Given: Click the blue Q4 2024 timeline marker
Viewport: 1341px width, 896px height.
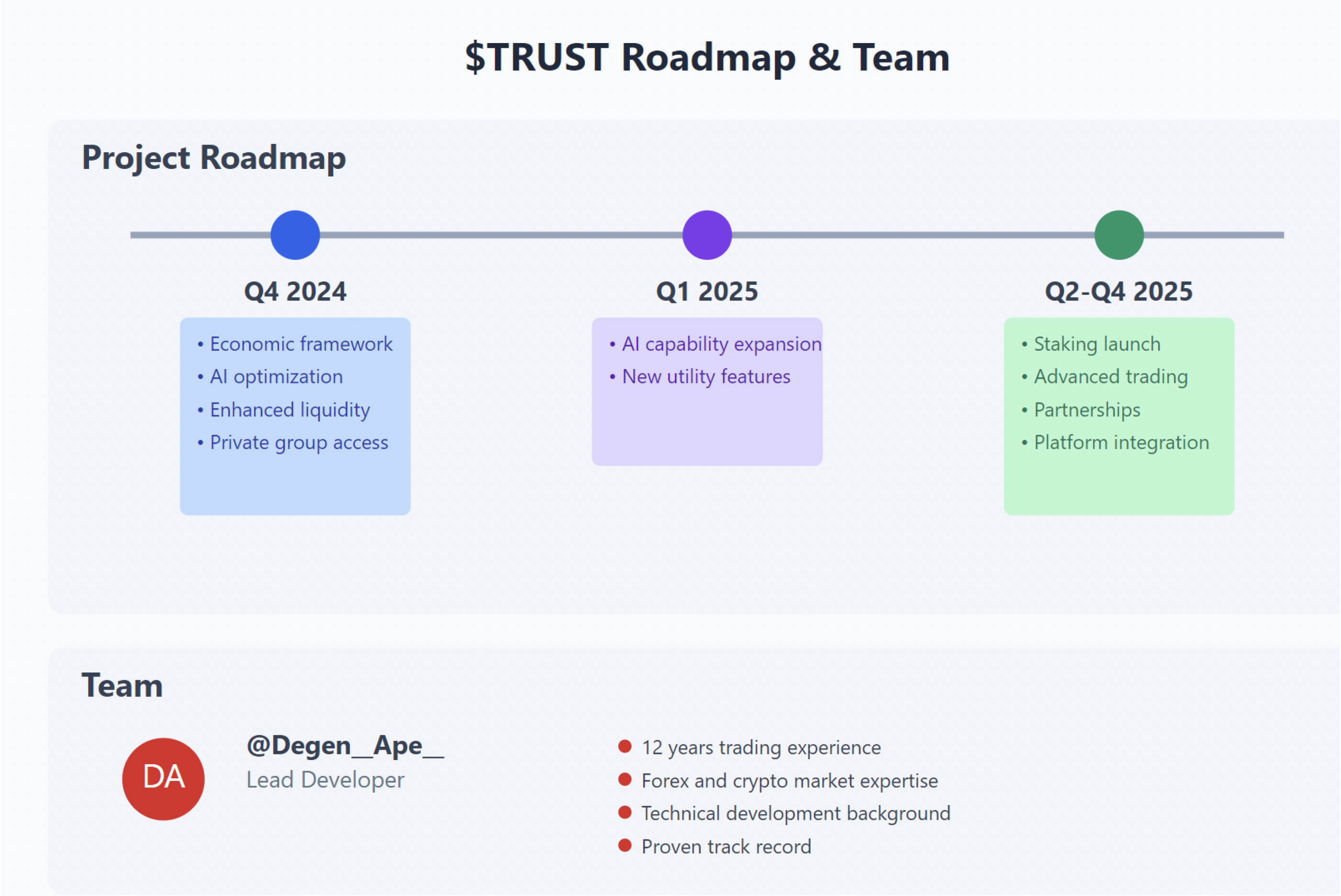Looking at the screenshot, I should click(295, 235).
